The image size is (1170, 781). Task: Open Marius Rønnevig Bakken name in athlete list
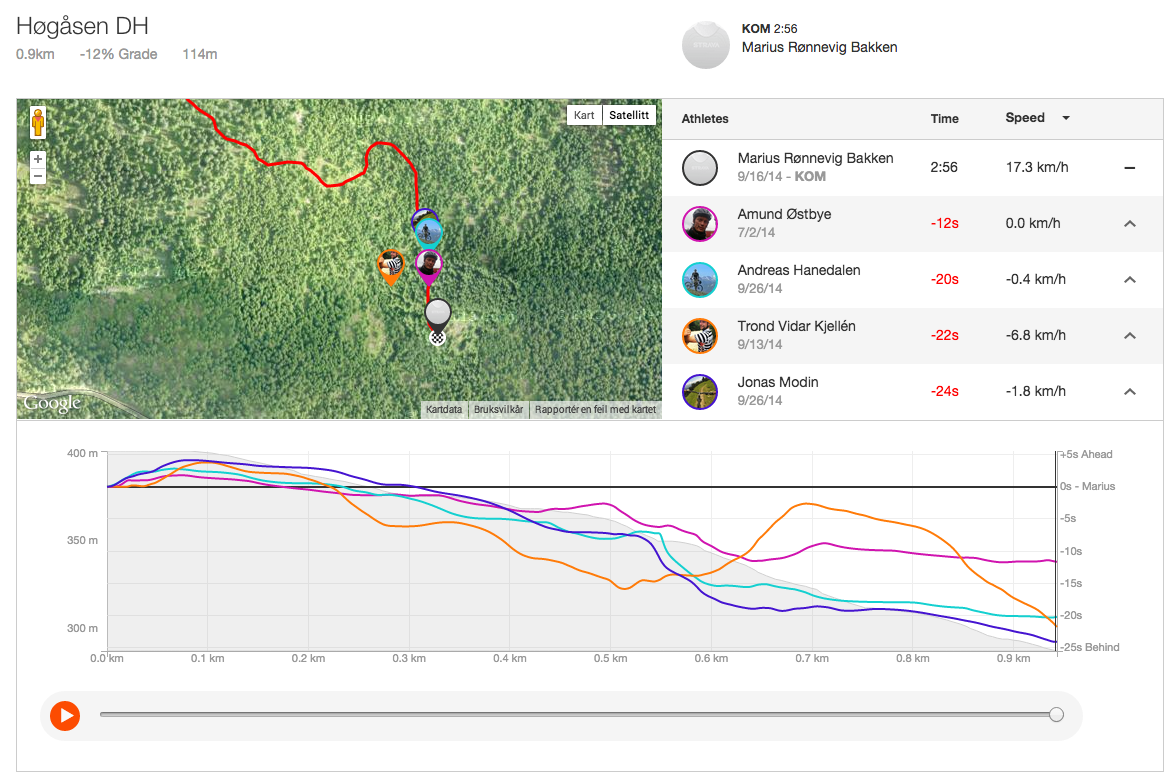point(815,158)
